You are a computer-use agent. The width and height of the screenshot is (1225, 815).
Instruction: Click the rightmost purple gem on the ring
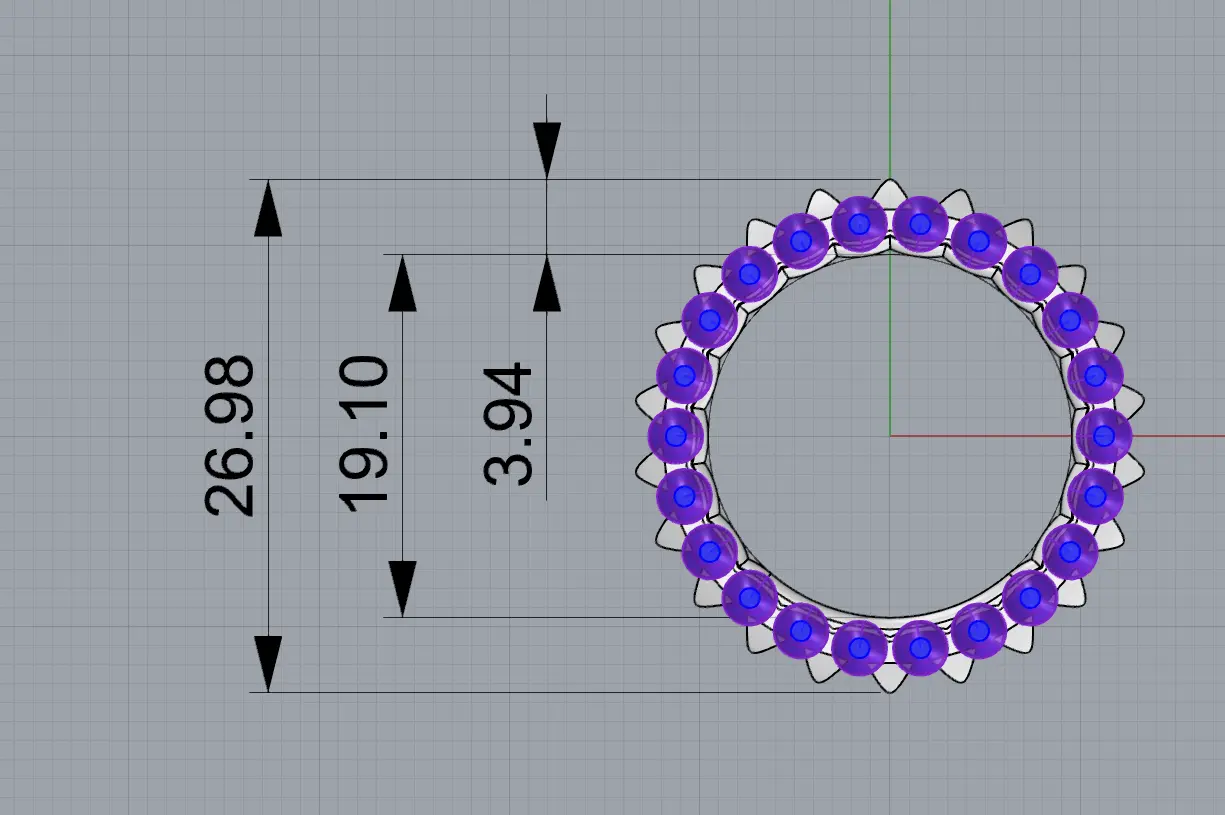coord(1104,436)
